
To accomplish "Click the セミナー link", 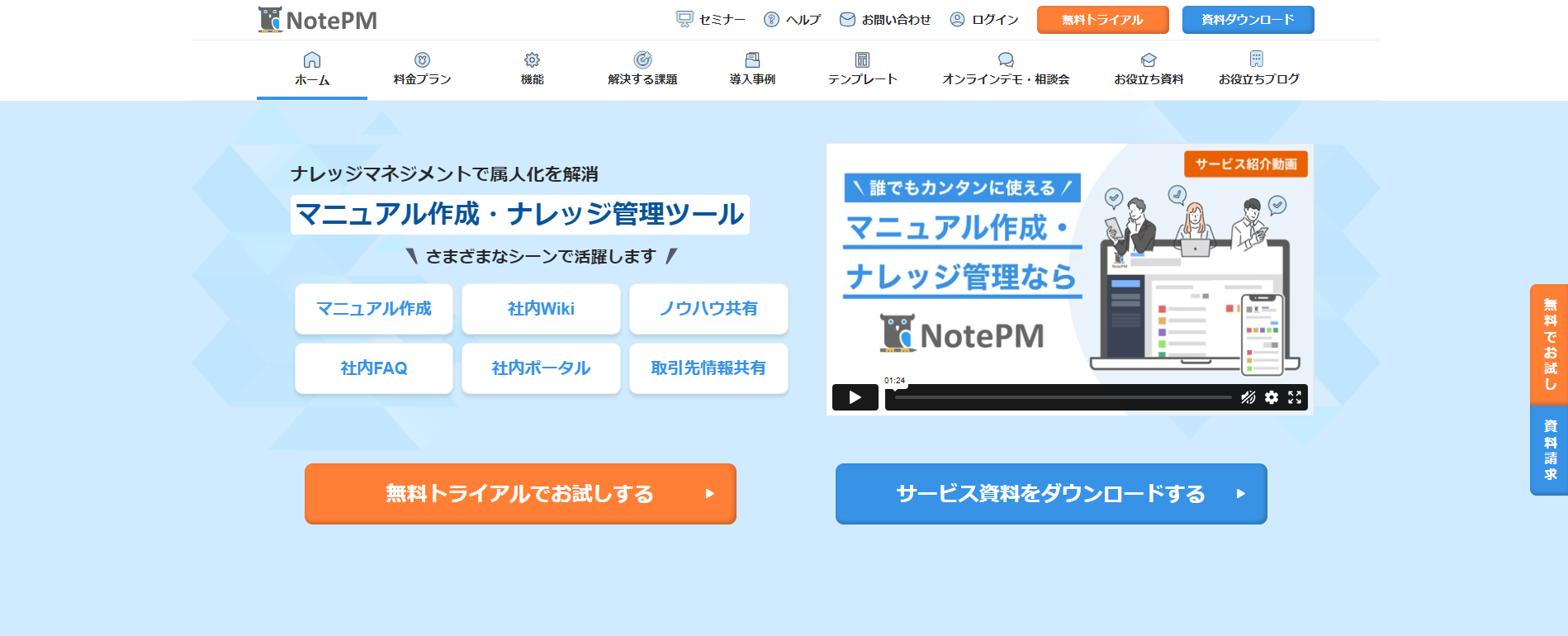I will tap(722, 20).
